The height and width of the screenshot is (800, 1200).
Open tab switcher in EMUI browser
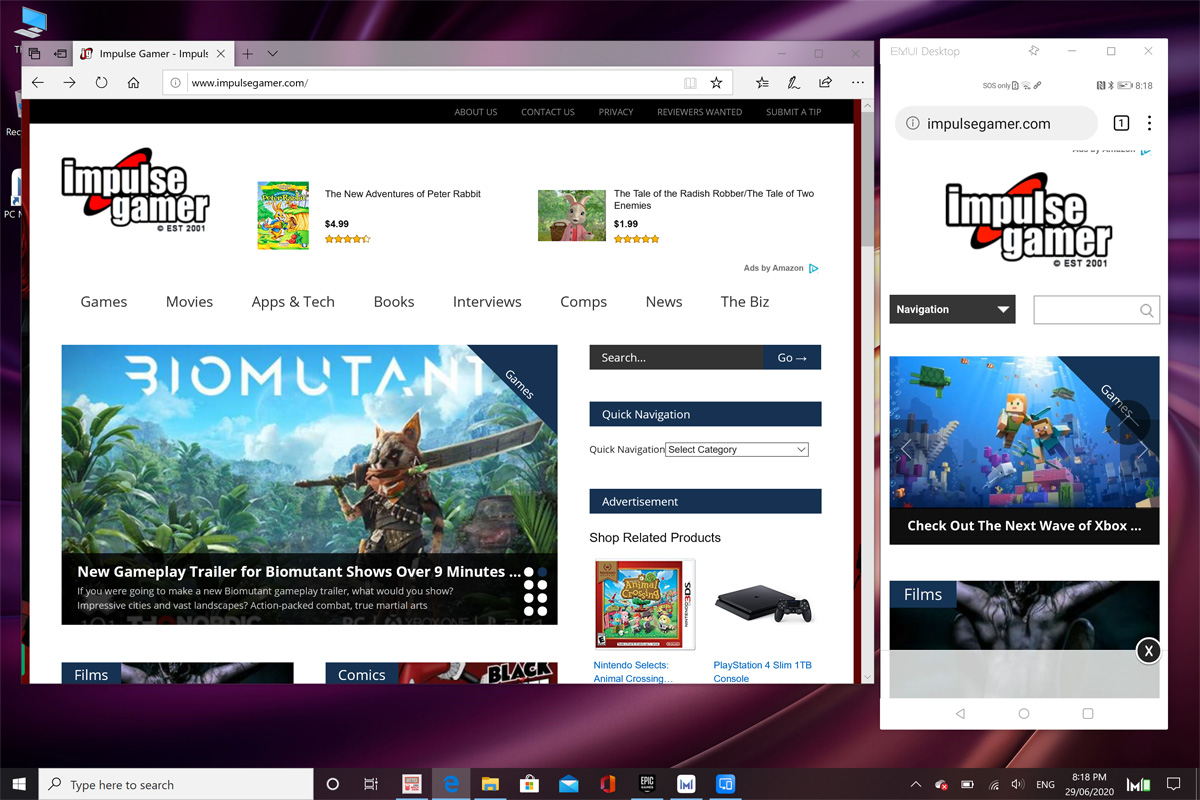coord(1121,123)
